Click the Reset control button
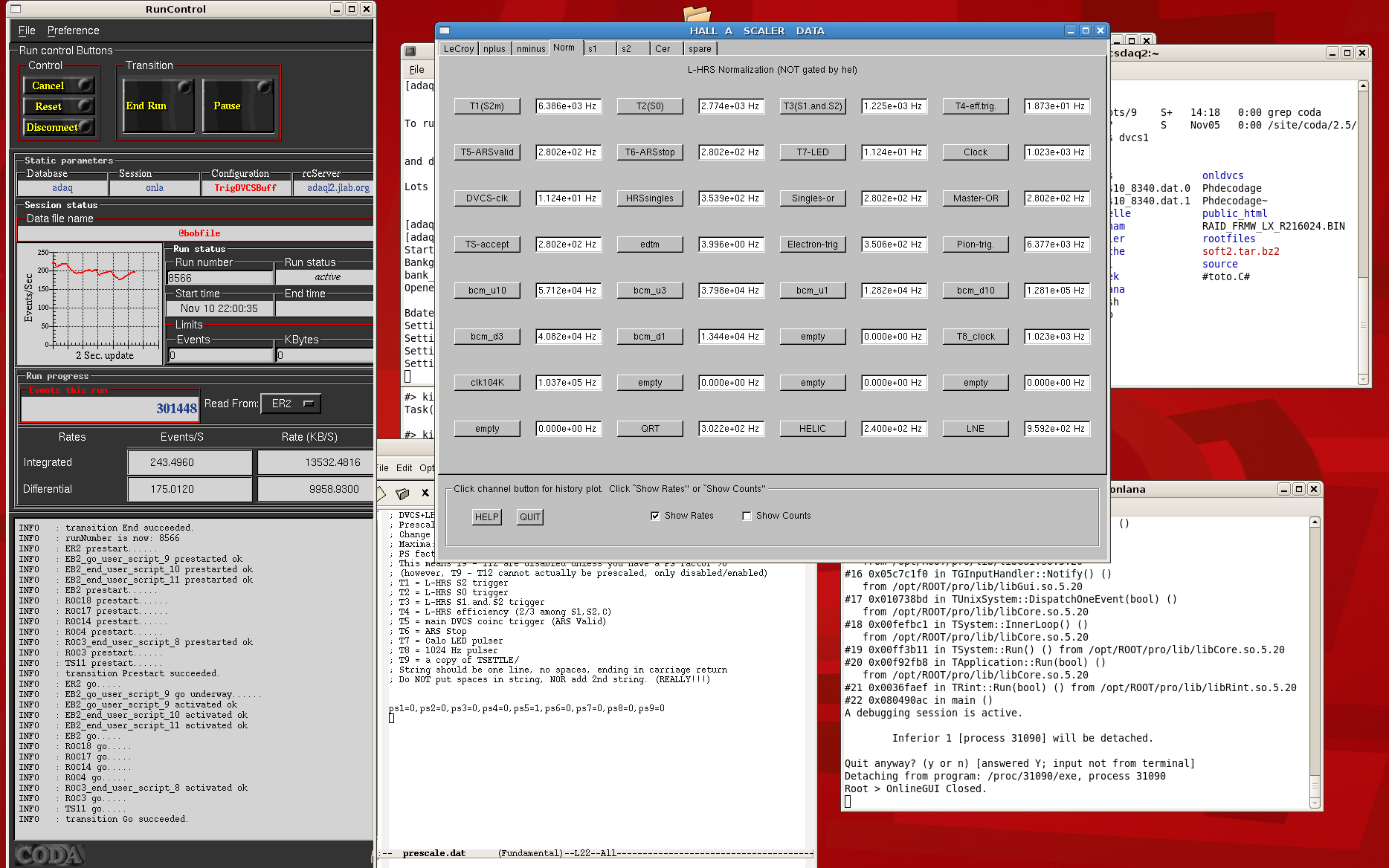 [59, 106]
